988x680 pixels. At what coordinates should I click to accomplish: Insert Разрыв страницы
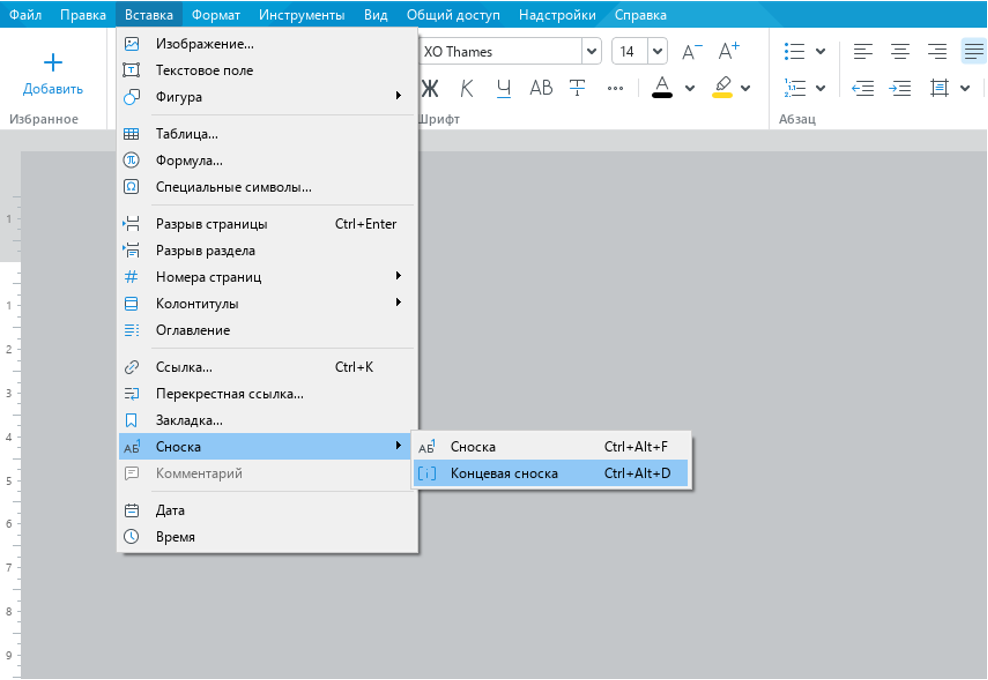267,224
